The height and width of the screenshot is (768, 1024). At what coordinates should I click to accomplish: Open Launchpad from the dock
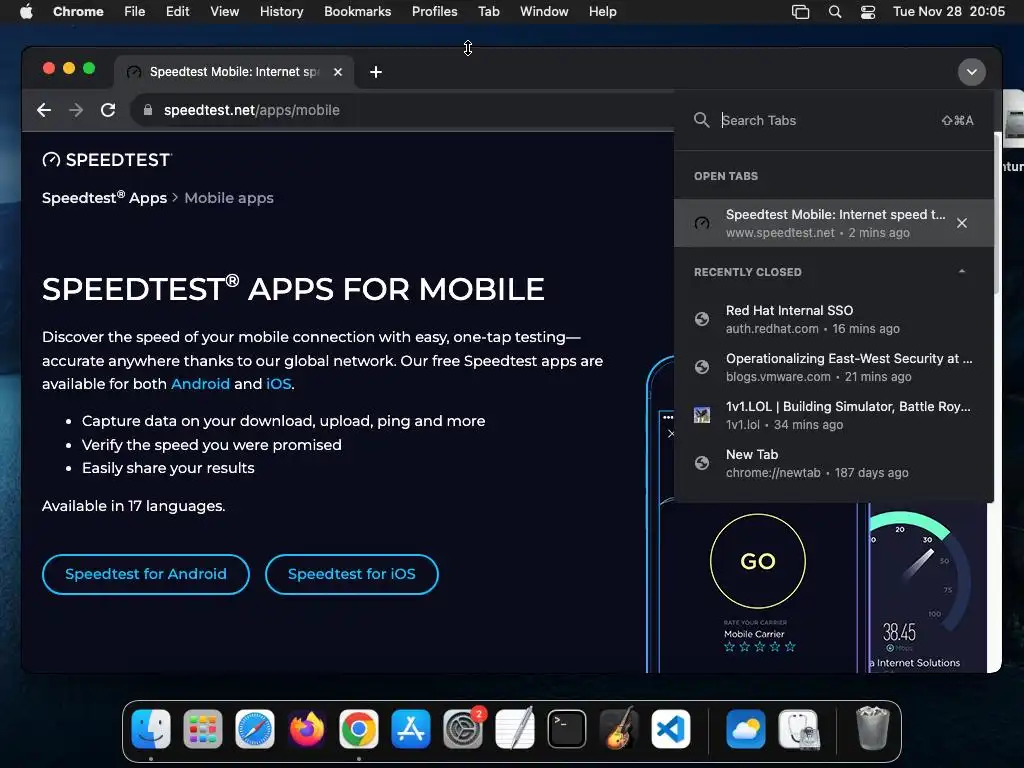pyautogui.click(x=202, y=729)
